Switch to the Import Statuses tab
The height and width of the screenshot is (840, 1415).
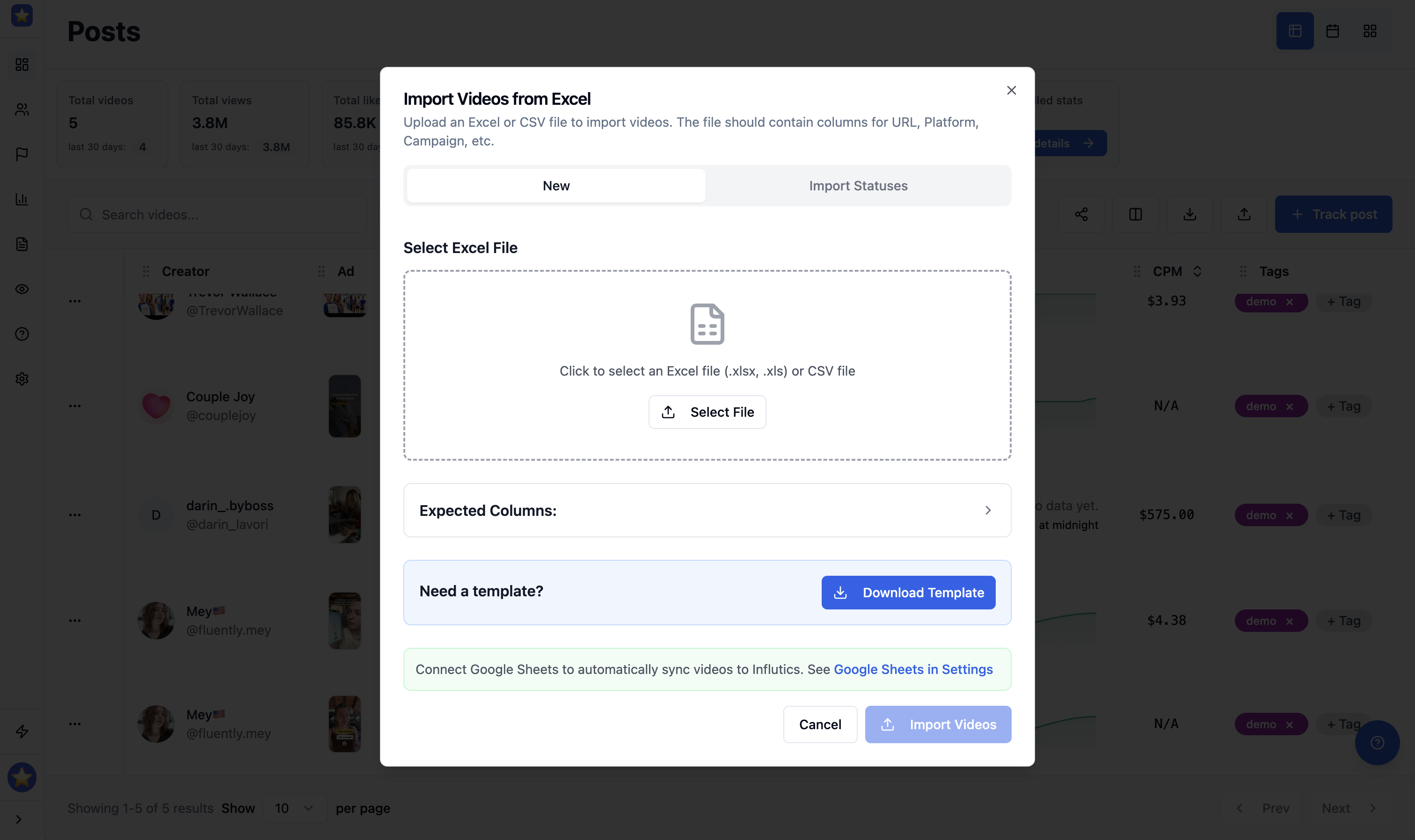[858, 186]
